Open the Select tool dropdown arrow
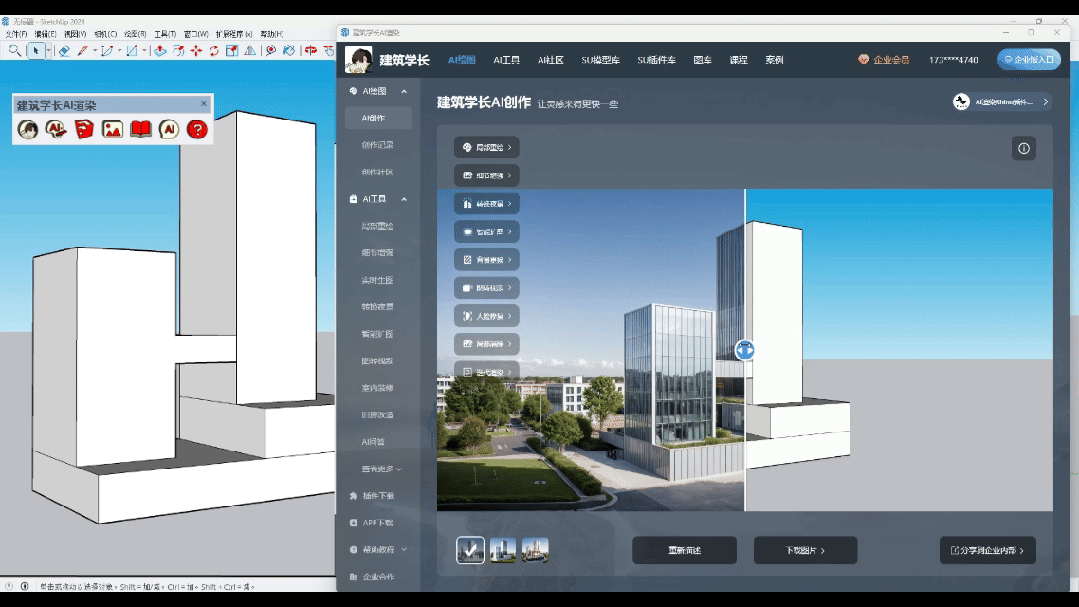The image size is (1079, 607). tap(48, 50)
